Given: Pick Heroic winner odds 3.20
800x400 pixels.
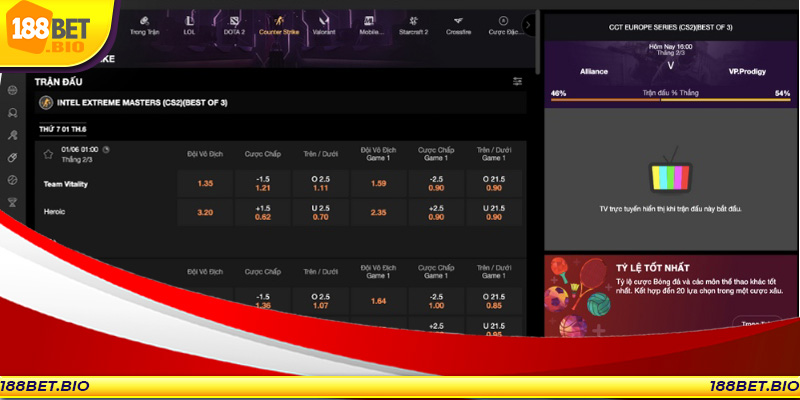Looking at the screenshot, I should (205, 212).
